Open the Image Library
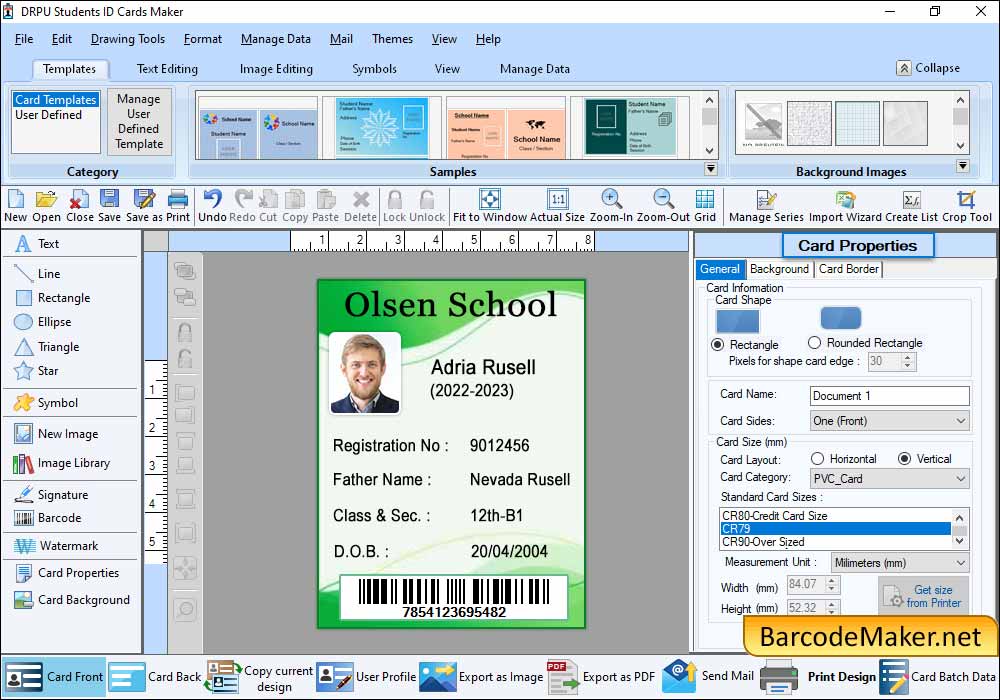The height and width of the screenshot is (700, 1000). pos(62,463)
